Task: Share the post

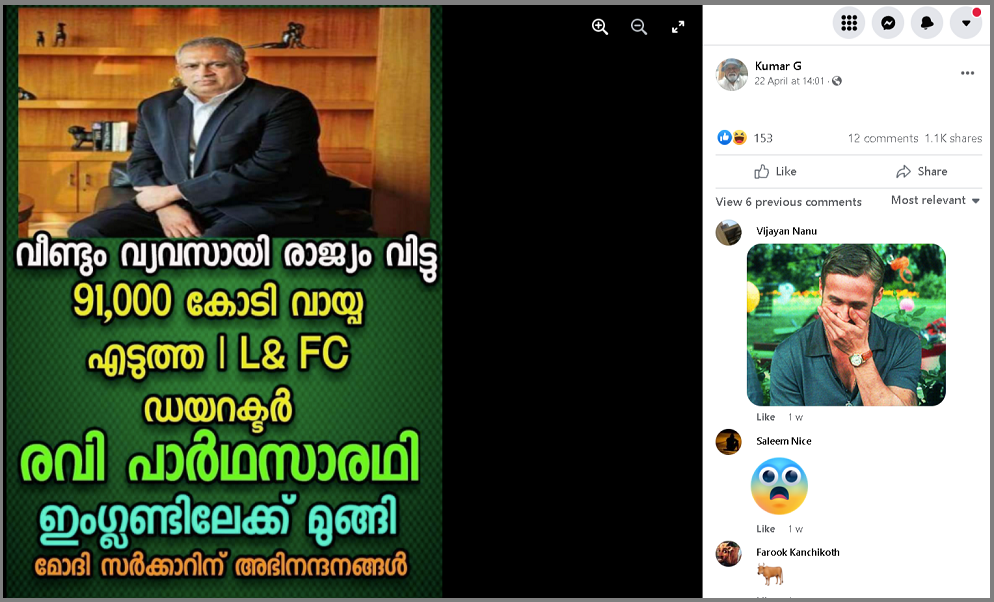Action: point(922,172)
